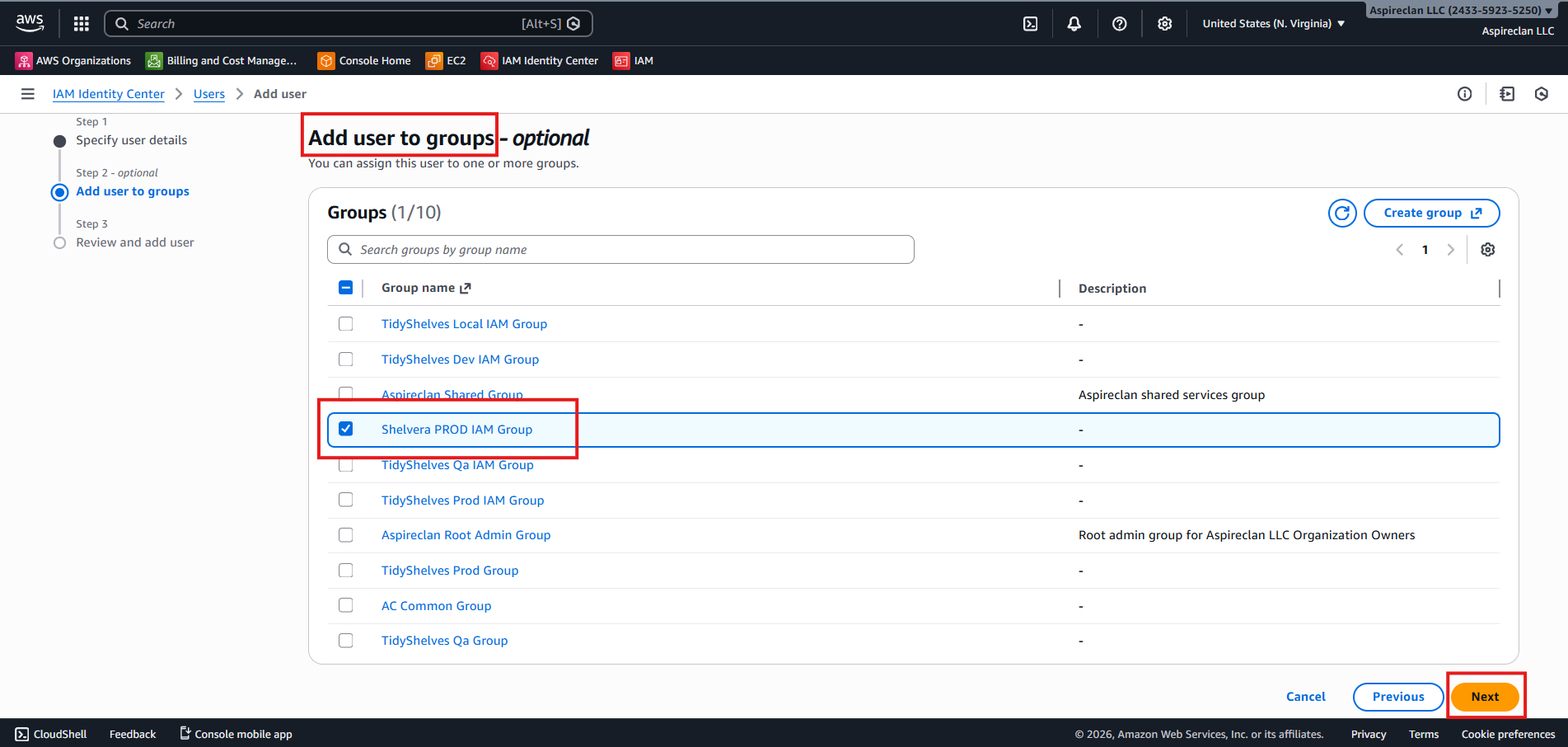Open the Aspireclan Root Admin Group link
1568x747 pixels.
pyautogui.click(x=466, y=535)
